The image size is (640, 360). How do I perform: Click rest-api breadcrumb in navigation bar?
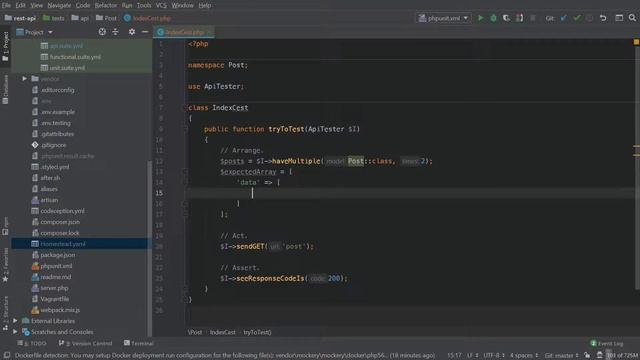[20, 18]
